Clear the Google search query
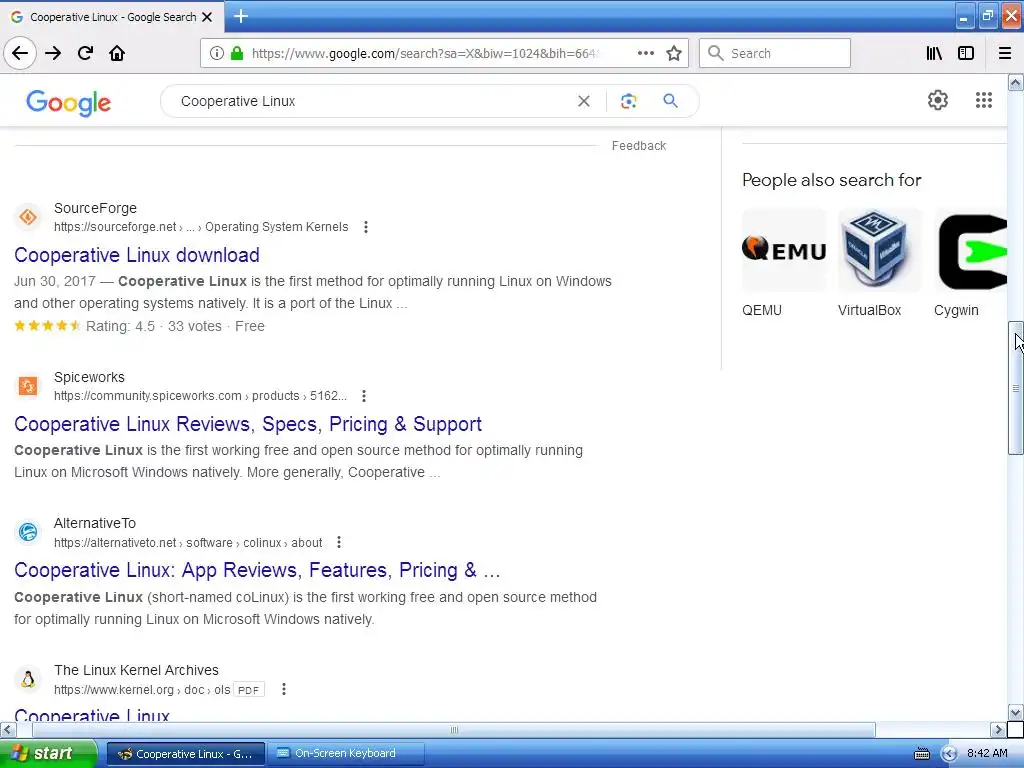Viewport: 1024px width, 768px height. click(584, 101)
